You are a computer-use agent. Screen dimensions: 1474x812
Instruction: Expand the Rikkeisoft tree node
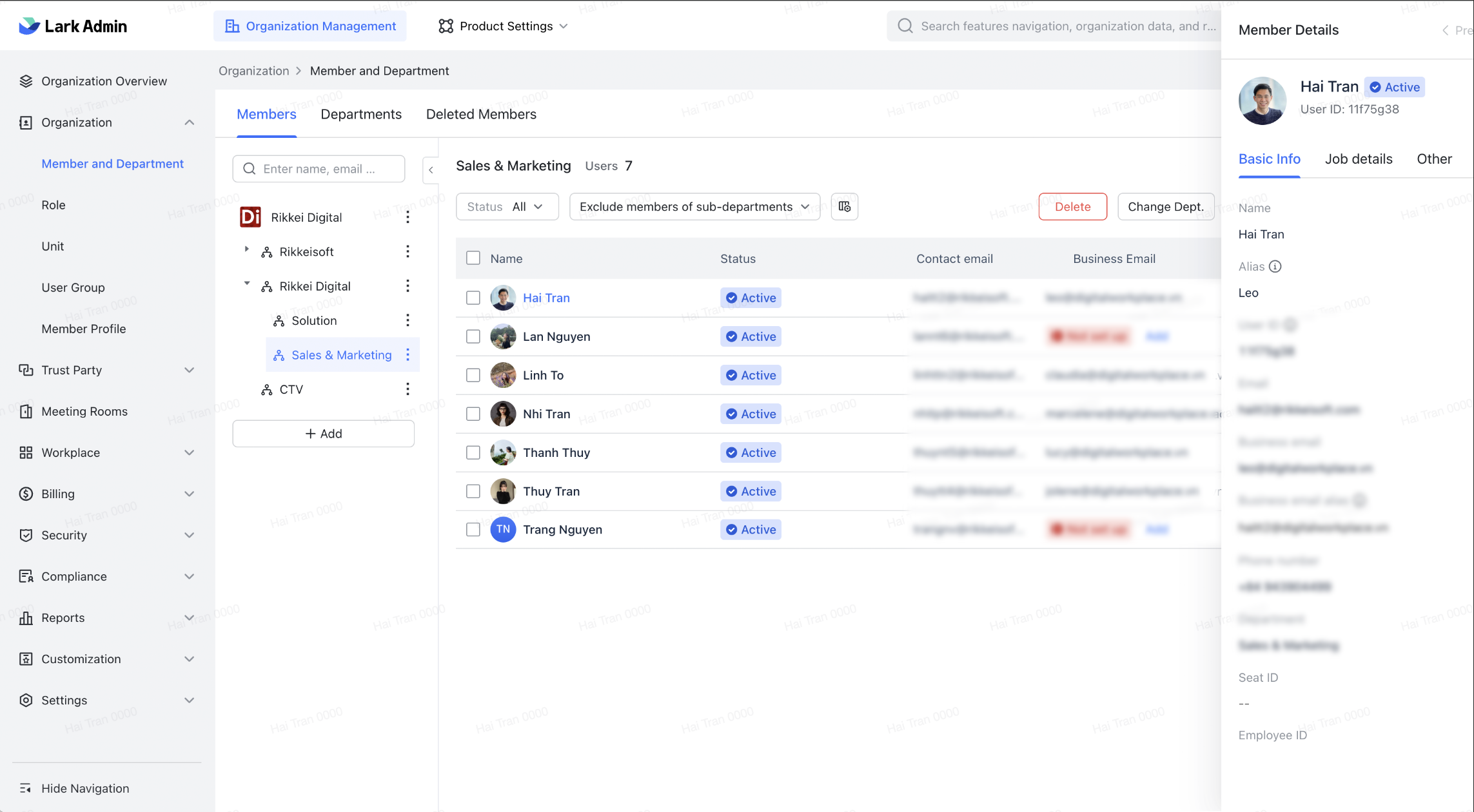pyautogui.click(x=246, y=249)
